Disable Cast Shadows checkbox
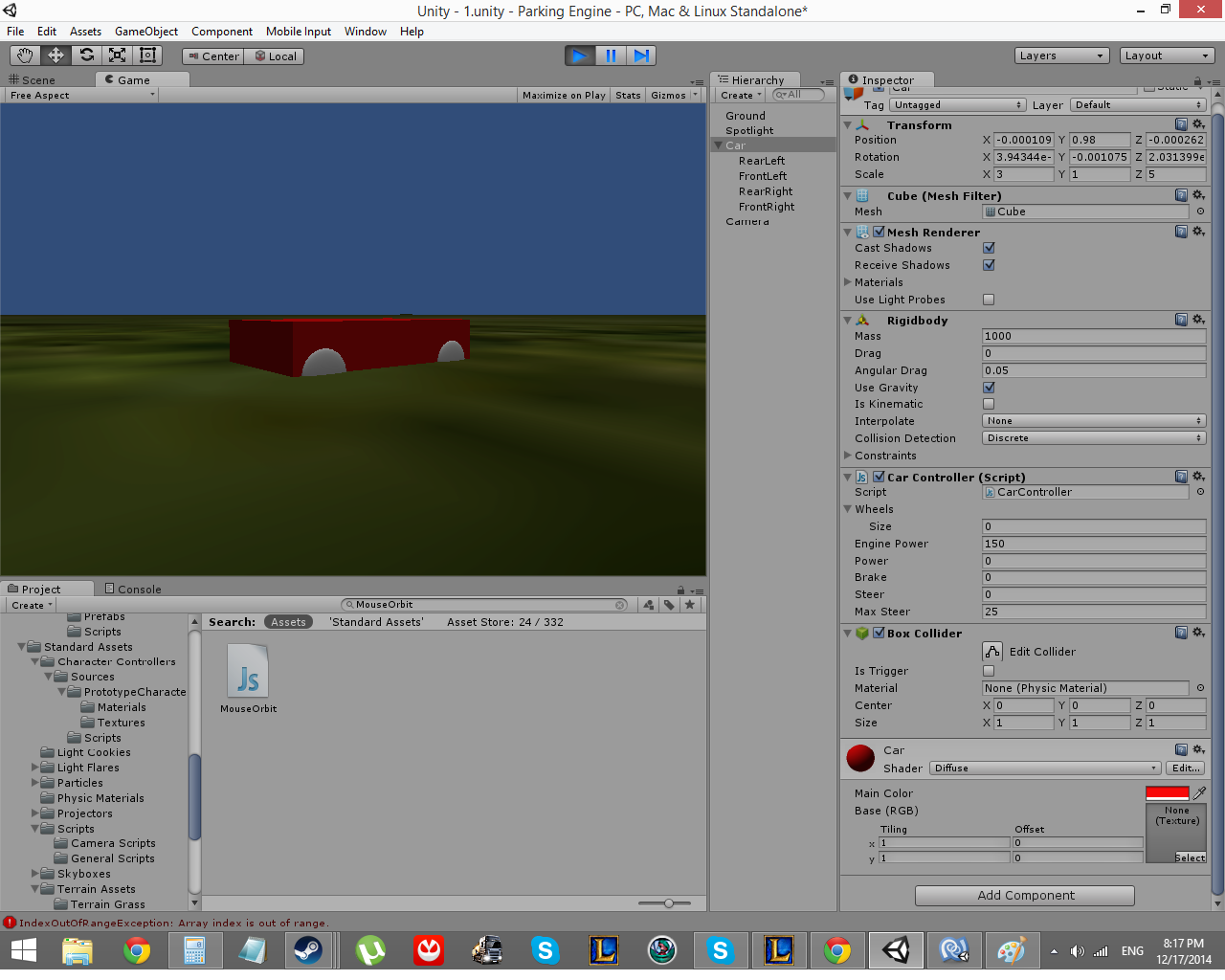Viewport: 1225px width, 980px height. [989, 248]
